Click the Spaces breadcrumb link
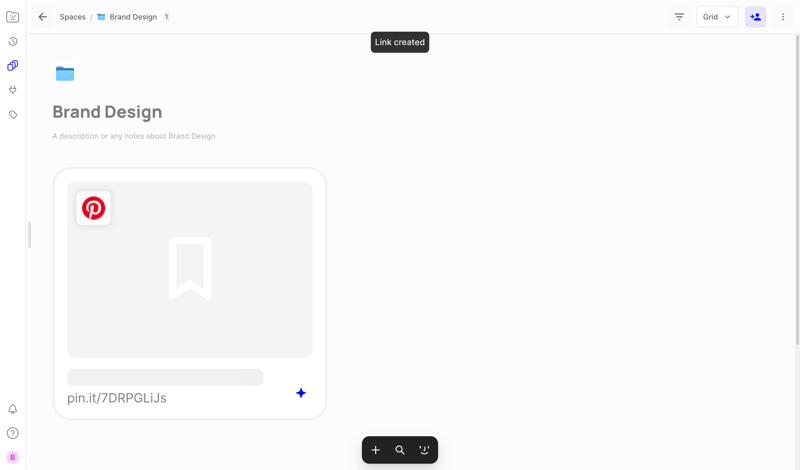Image resolution: width=800 pixels, height=470 pixels. (72, 17)
